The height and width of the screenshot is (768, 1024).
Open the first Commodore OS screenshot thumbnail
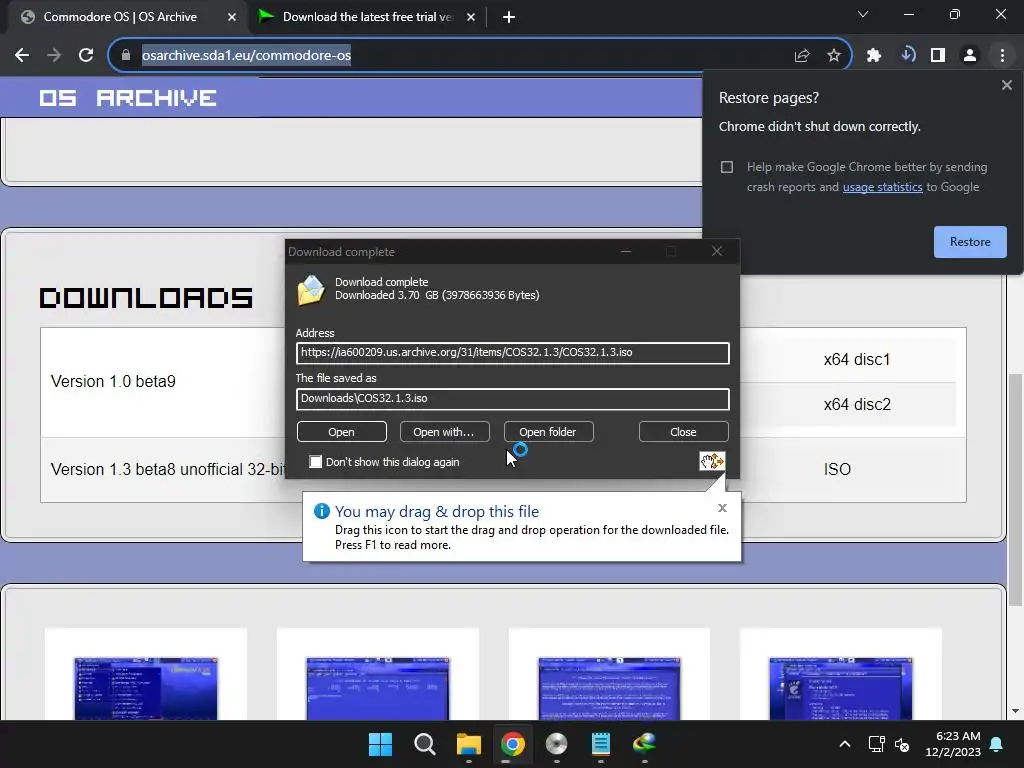click(146, 688)
